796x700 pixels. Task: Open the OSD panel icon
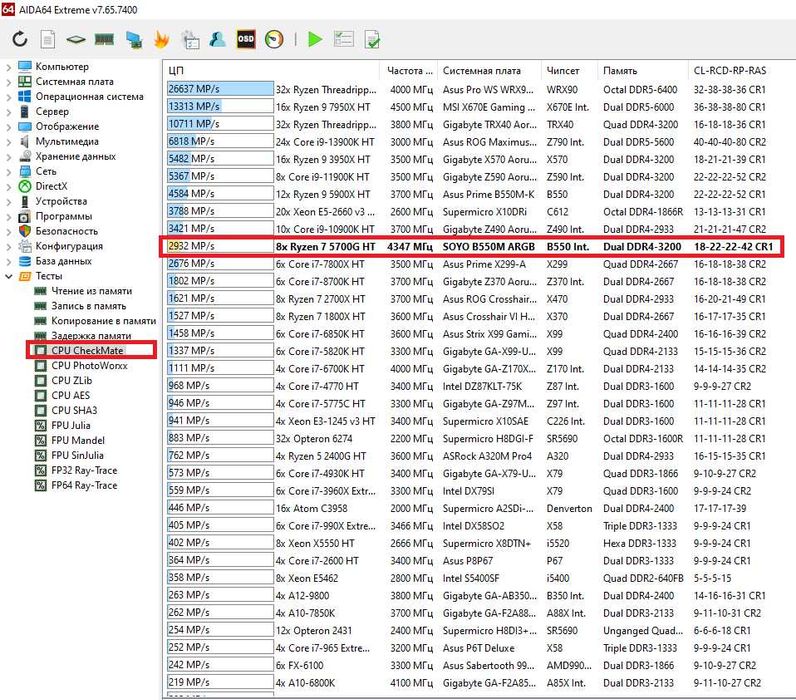pyautogui.click(x=246, y=39)
